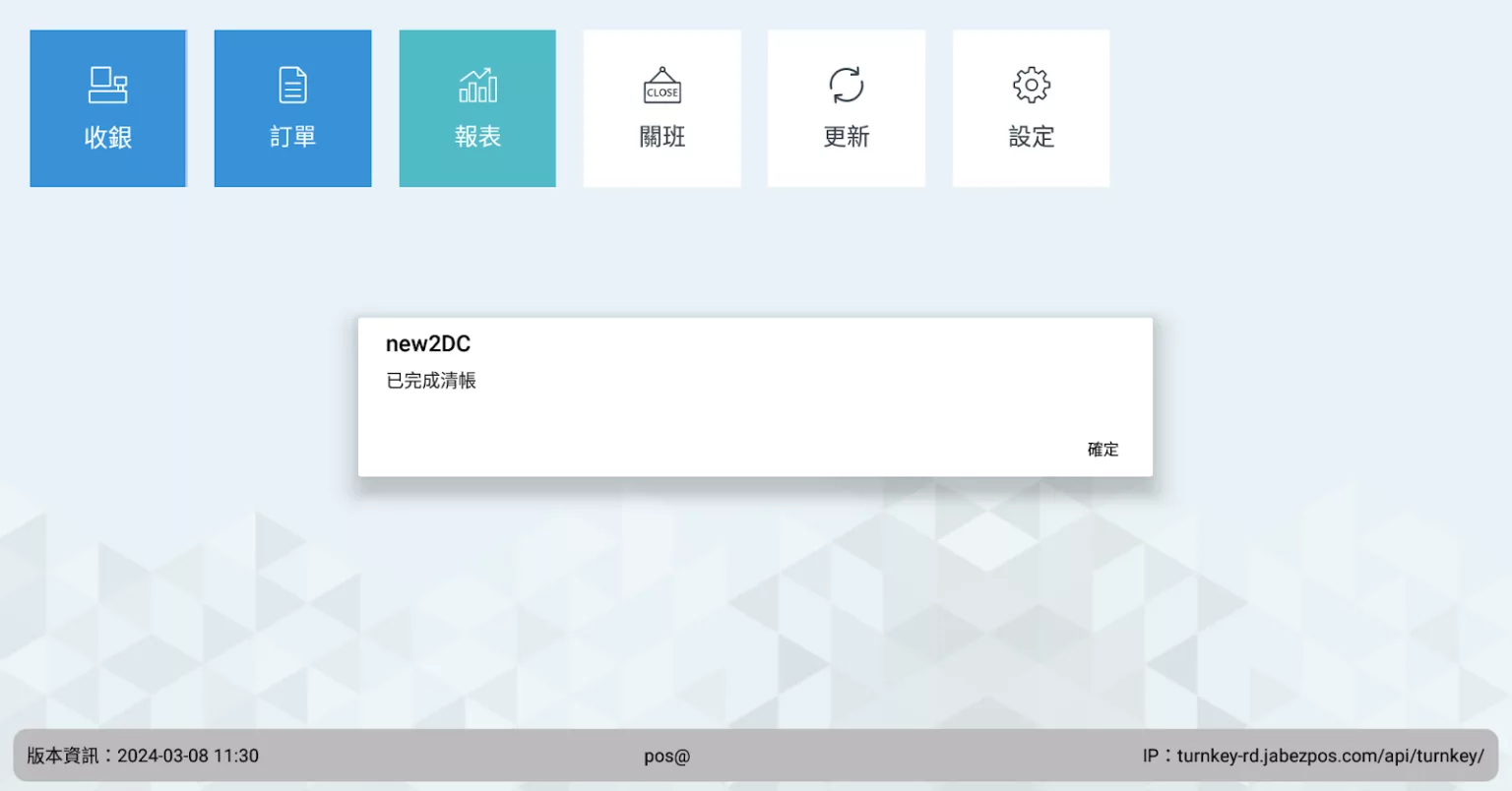Click the pos@ status bar label
1512x791 pixels.
coord(667,757)
